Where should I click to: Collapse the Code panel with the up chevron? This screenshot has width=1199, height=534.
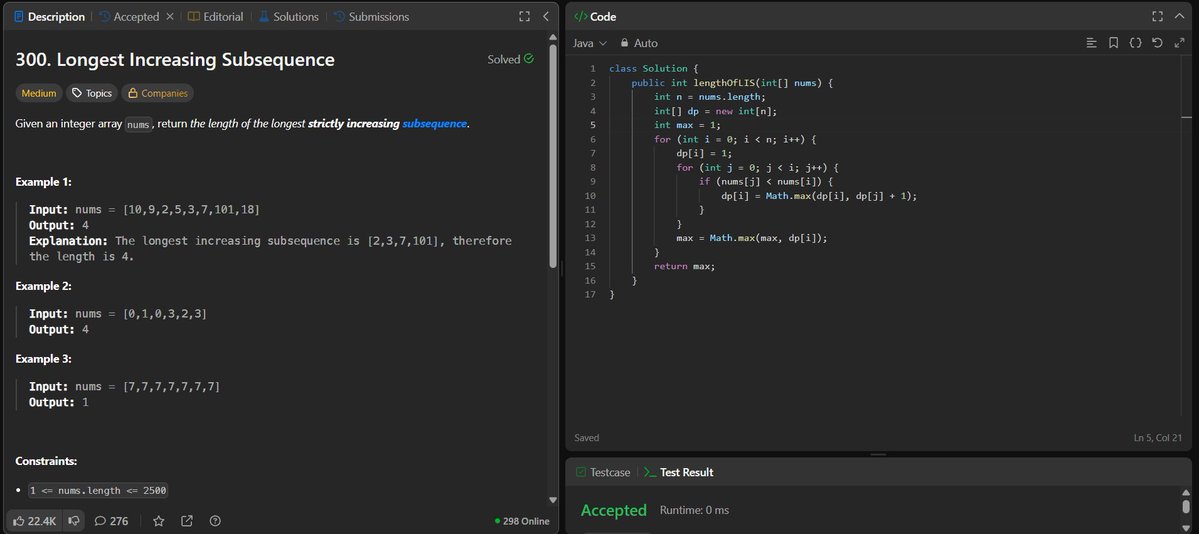1179,17
